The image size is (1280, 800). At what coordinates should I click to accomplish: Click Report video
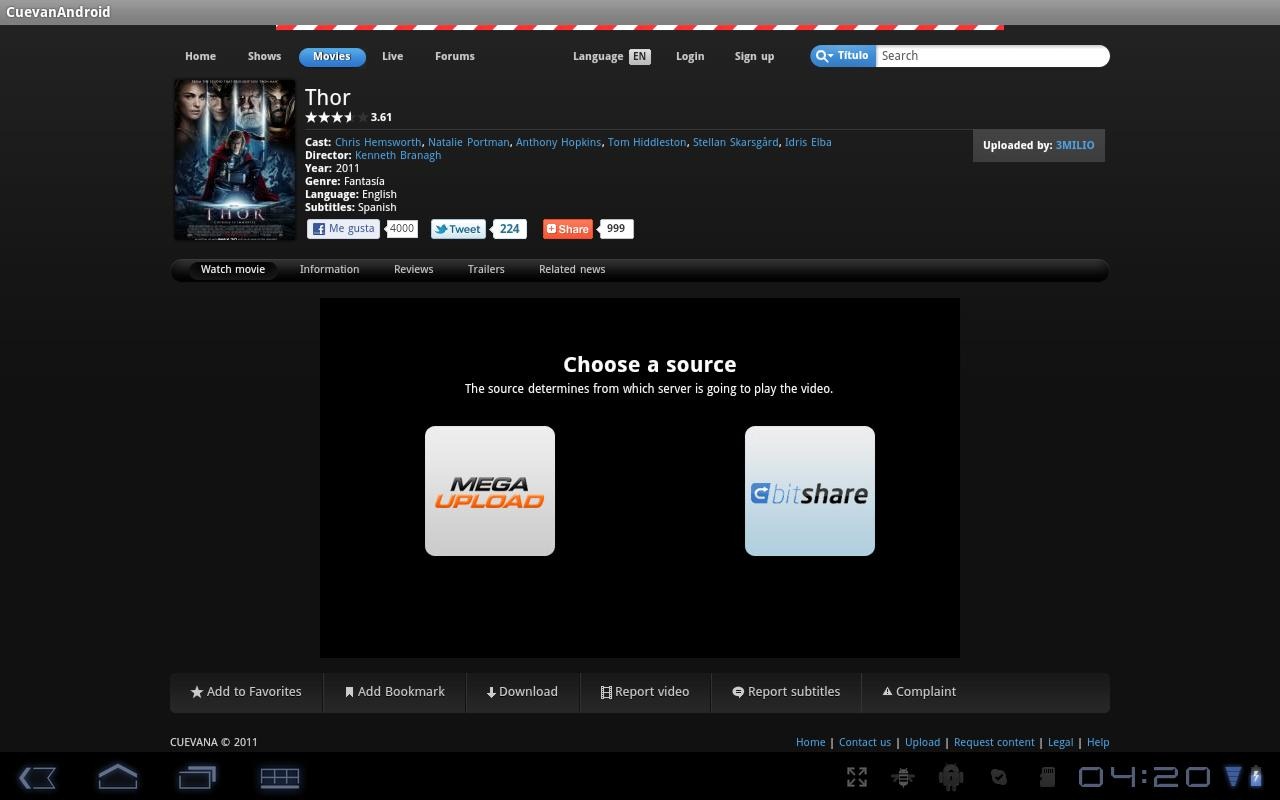645,692
